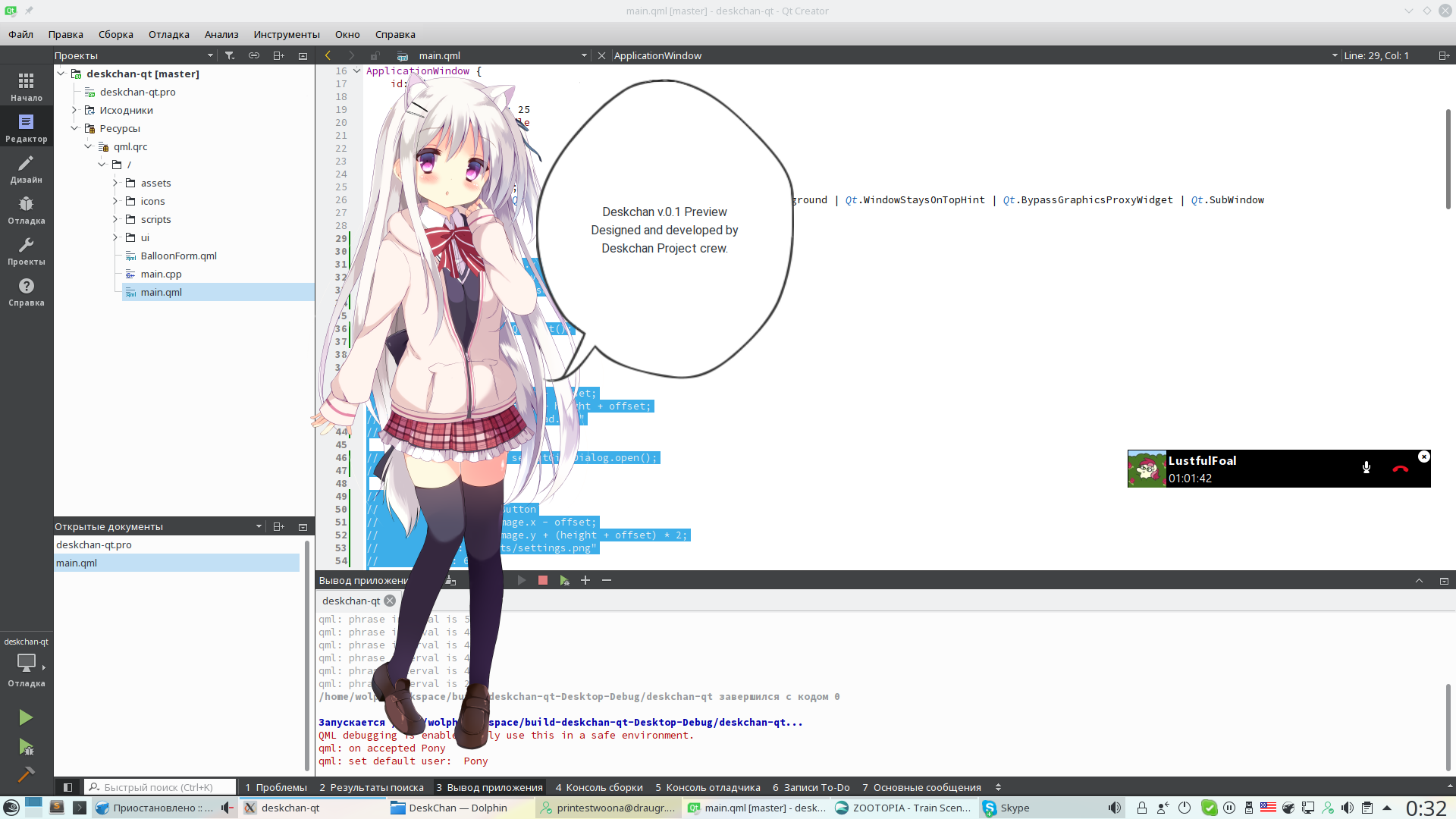Close the Projects side panel

tap(303, 55)
